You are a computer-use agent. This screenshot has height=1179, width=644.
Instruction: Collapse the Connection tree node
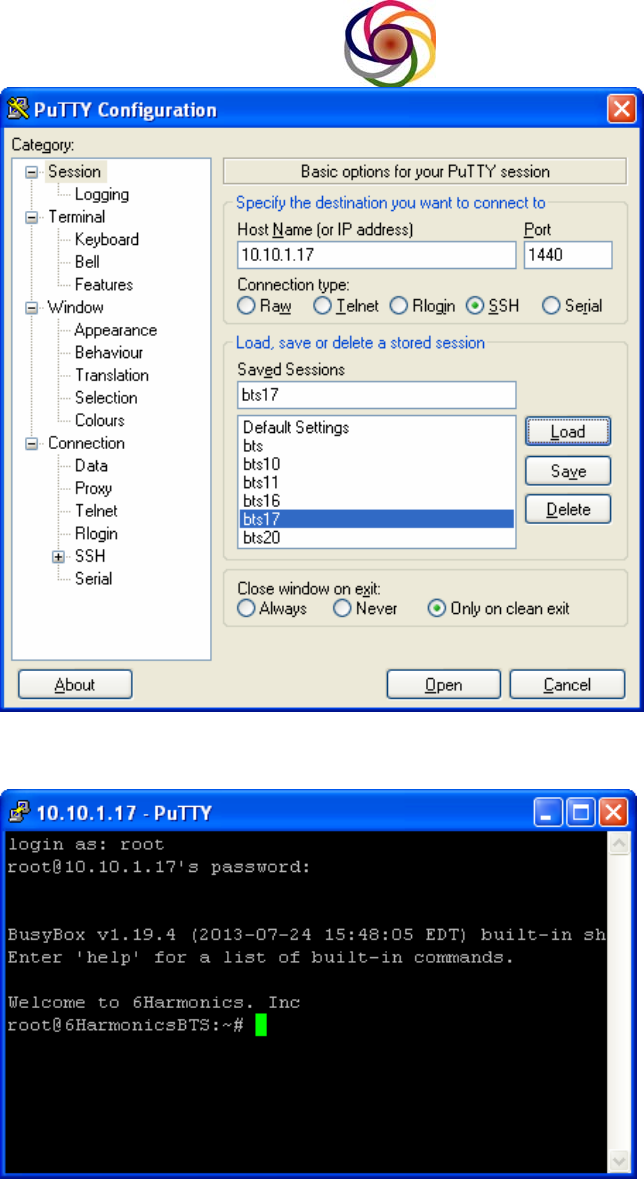click(x=31, y=444)
